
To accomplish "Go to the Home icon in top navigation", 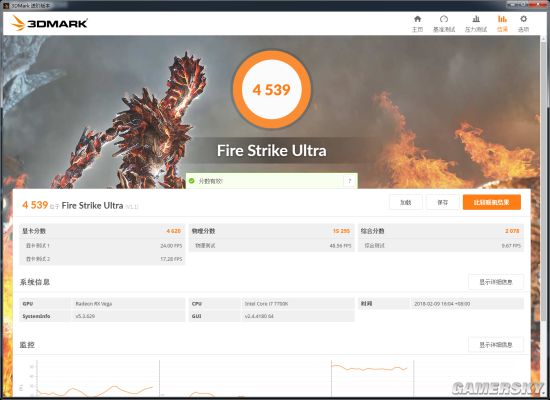I will click(x=417, y=24).
